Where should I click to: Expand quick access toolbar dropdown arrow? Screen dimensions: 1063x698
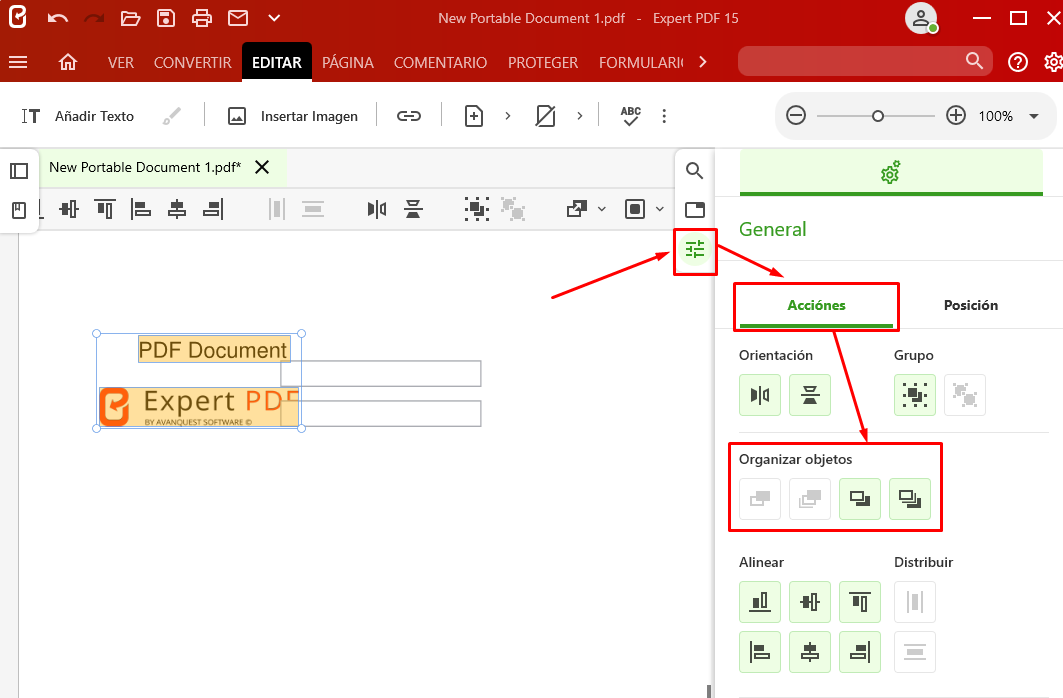click(x=274, y=18)
